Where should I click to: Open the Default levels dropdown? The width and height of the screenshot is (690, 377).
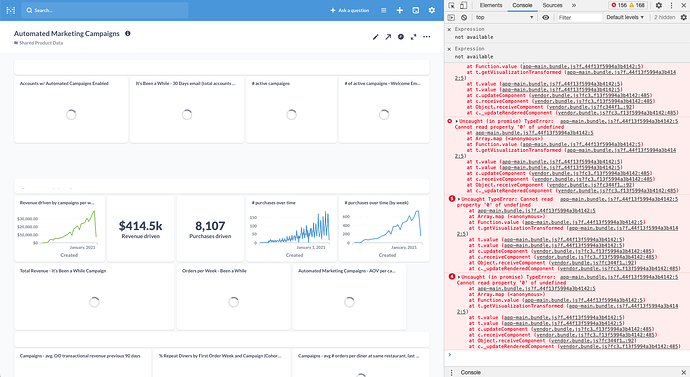(625, 18)
